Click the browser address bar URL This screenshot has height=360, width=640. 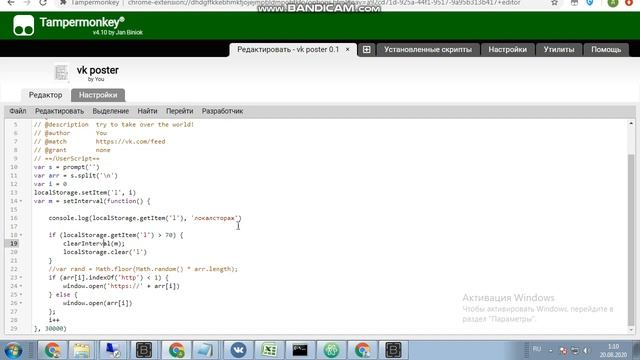click(324, 3)
